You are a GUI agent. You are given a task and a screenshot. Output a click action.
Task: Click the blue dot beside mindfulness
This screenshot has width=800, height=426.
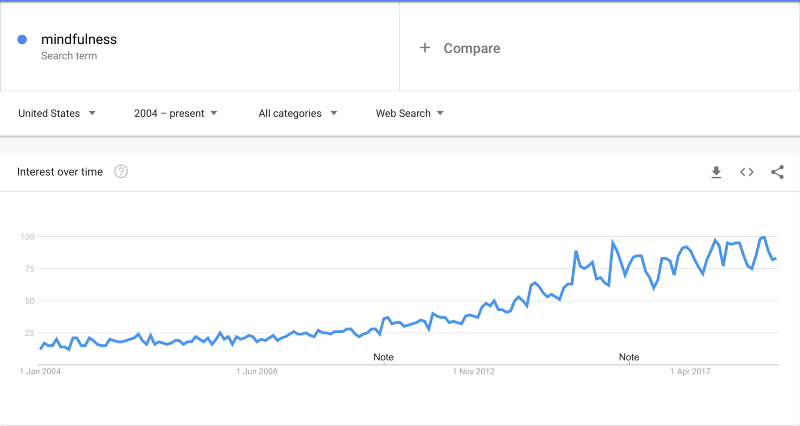tap(22, 40)
